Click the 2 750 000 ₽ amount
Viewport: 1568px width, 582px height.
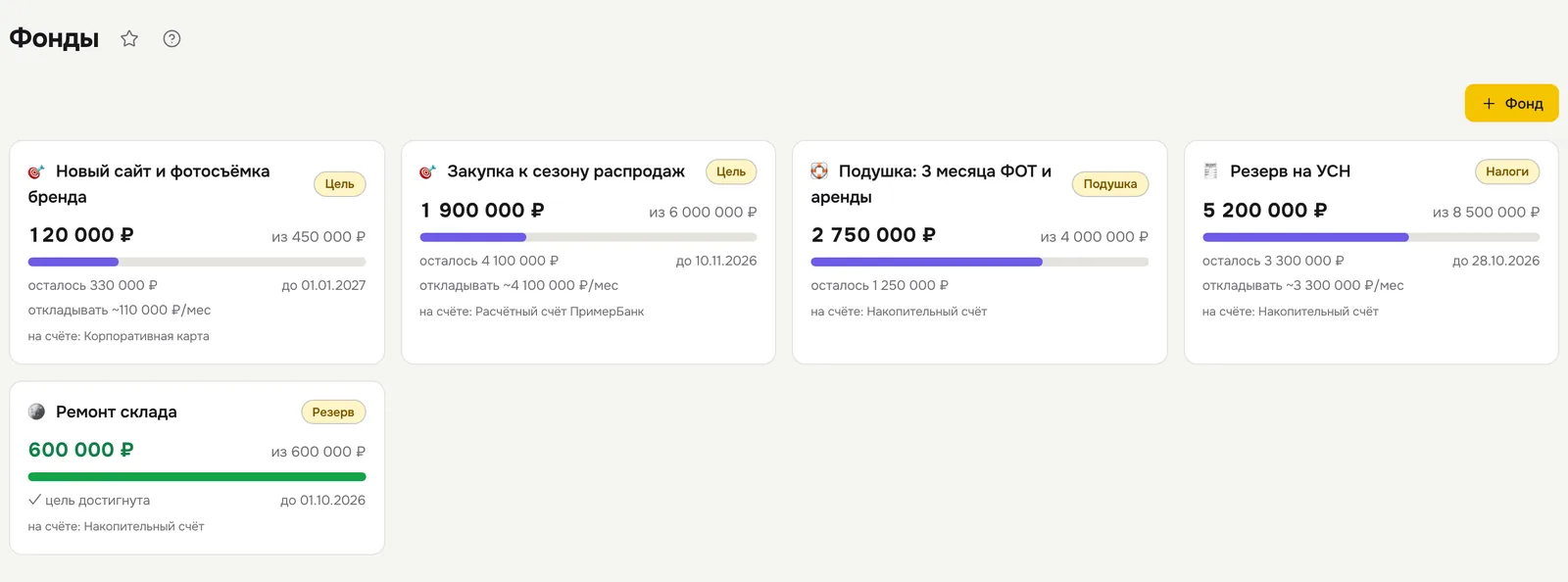[873, 235]
